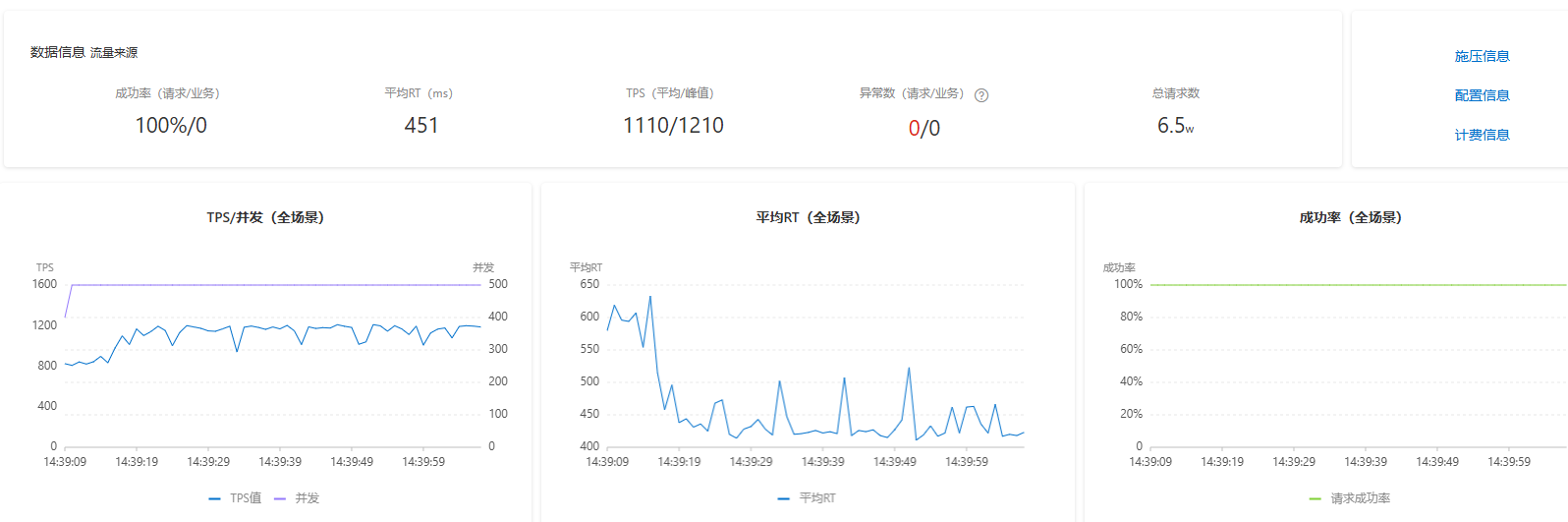Click the average RT value 451
Viewport: 1568px width, 522px height.
point(421,126)
